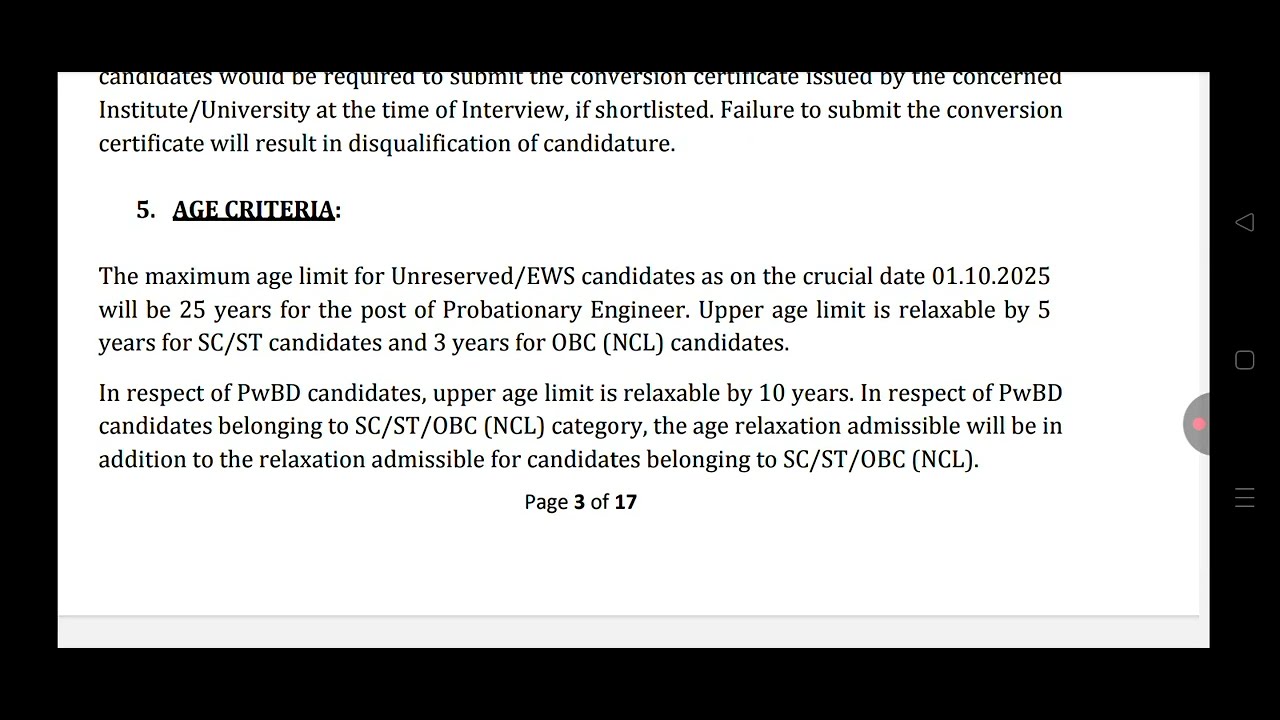This screenshot has width=1280, height=720.
Task: Click the line beginning "certificate will result"
Action: click(x=387, y=143)
